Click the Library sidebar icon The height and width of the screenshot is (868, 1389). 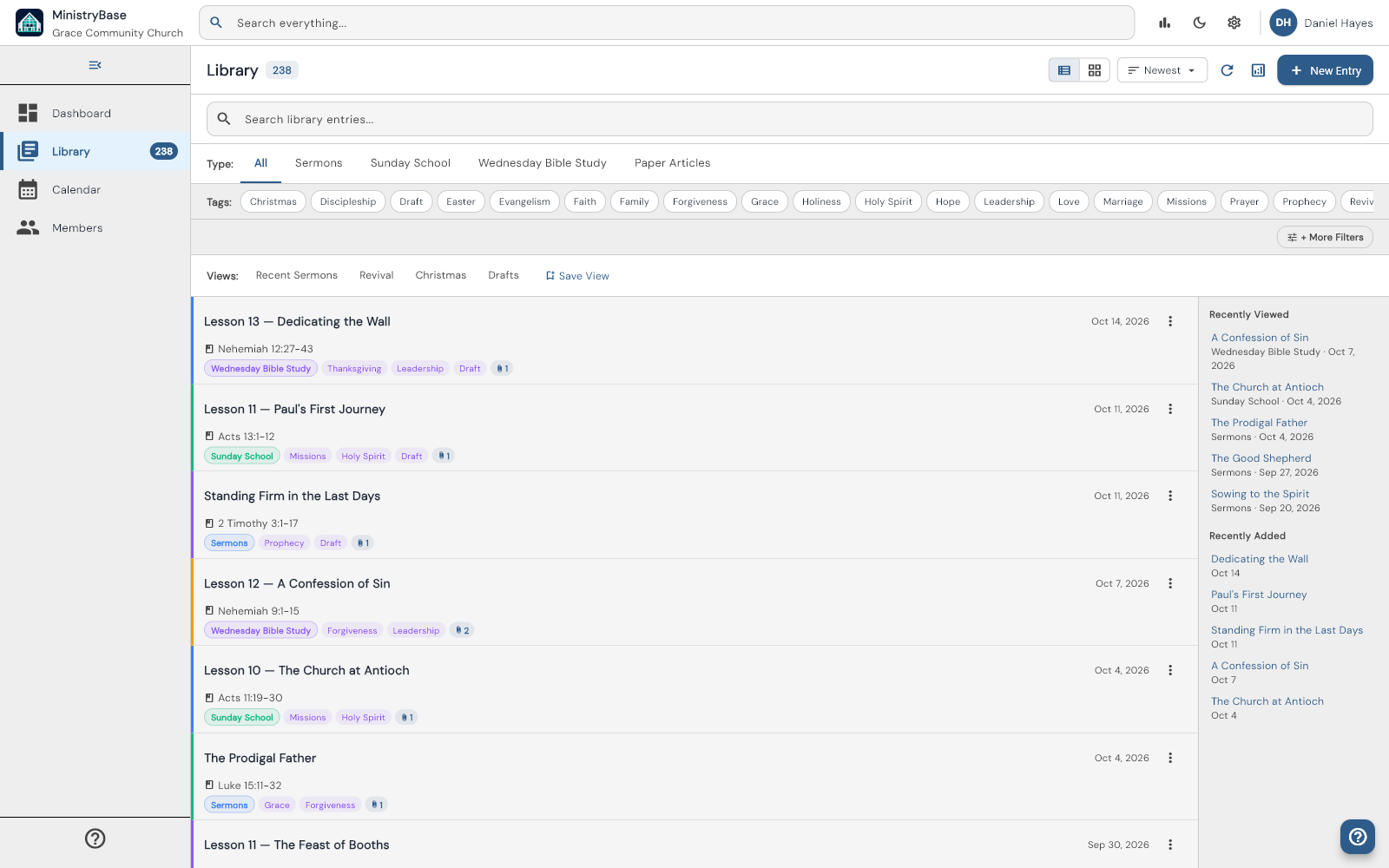click(x=28, y=151)
